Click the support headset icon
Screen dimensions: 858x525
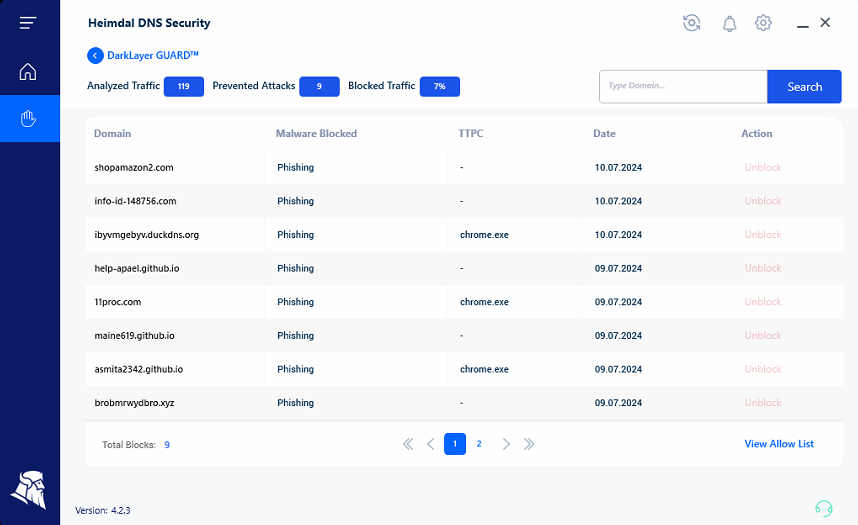[x=824, y=509]
